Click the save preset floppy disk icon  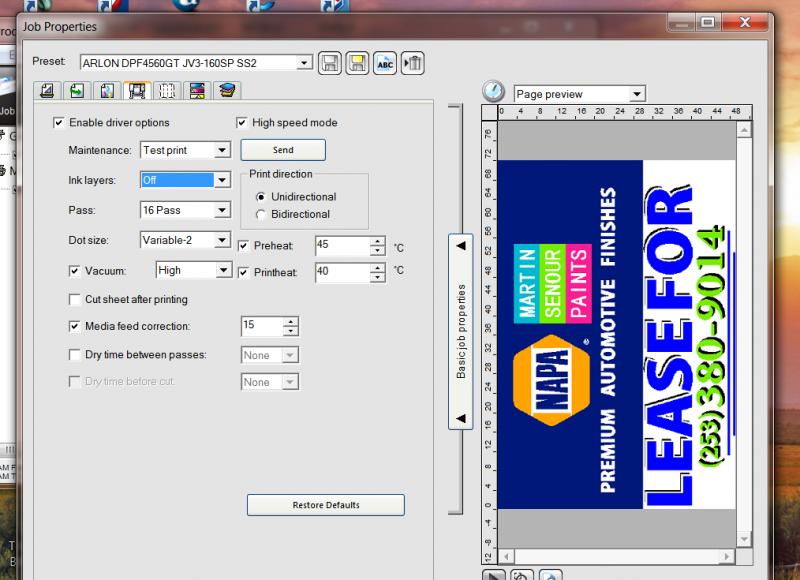(330, 63)
